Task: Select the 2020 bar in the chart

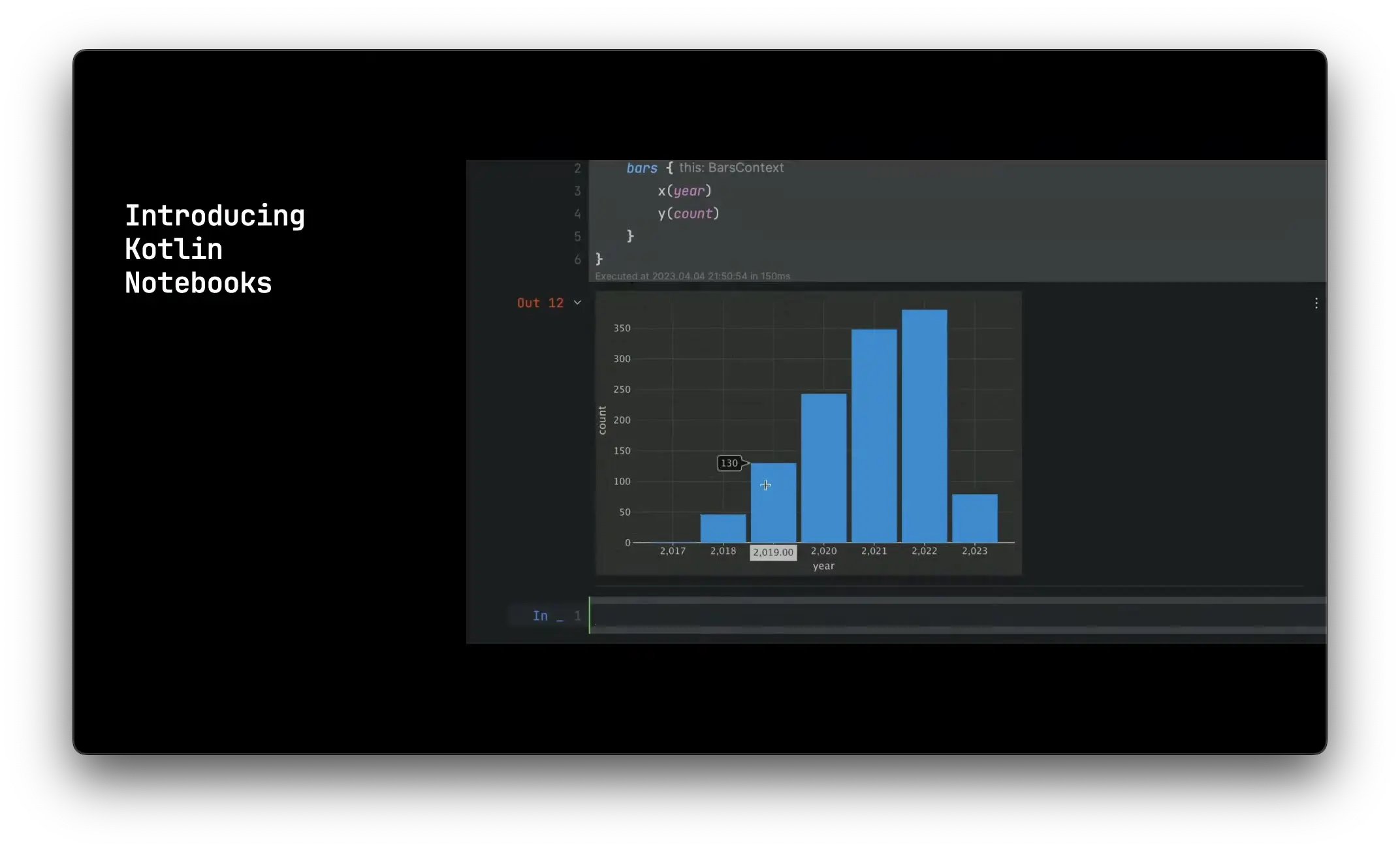Action: coord(823,468)
